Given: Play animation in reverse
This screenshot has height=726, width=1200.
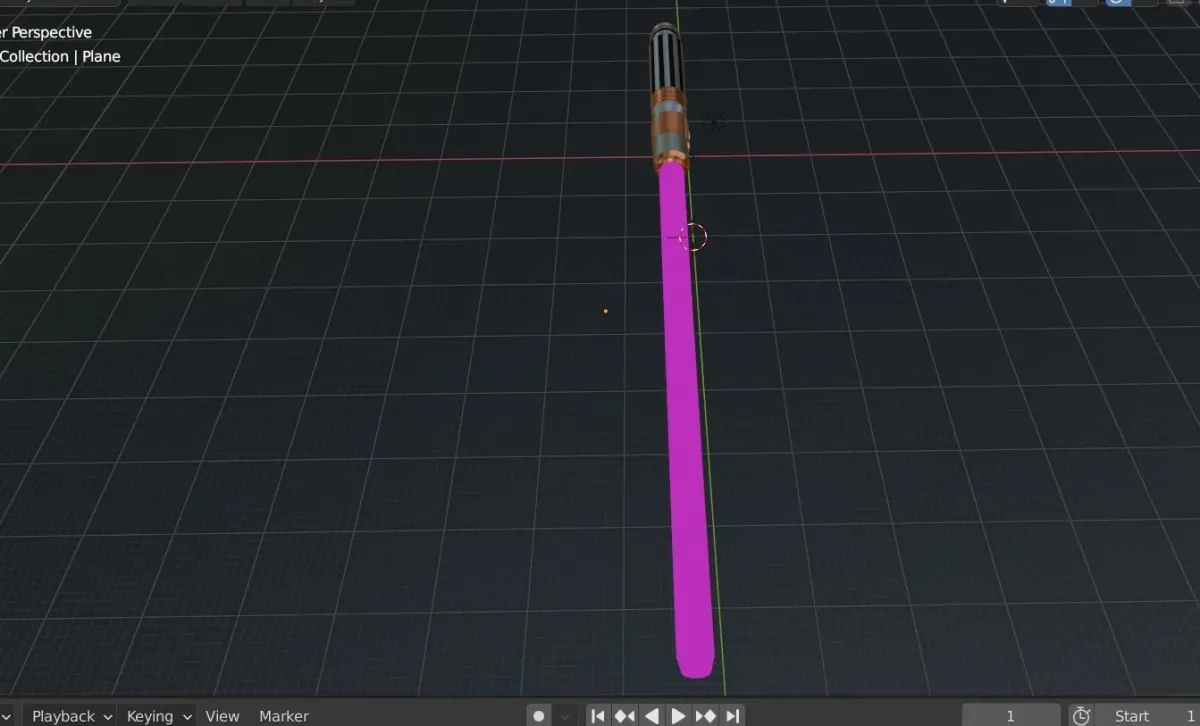Looking at the screenshot, I should [x=651, y=715].
